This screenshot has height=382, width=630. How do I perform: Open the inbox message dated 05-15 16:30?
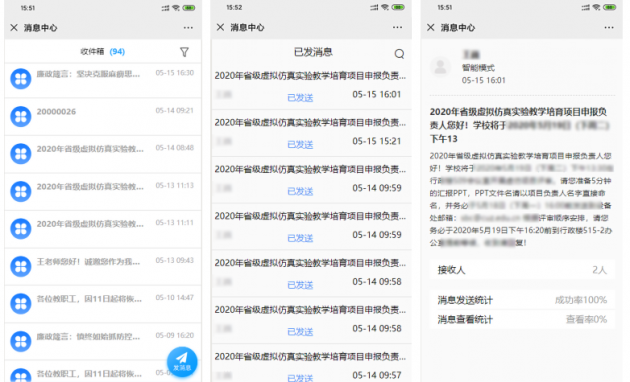click(103, 80)
